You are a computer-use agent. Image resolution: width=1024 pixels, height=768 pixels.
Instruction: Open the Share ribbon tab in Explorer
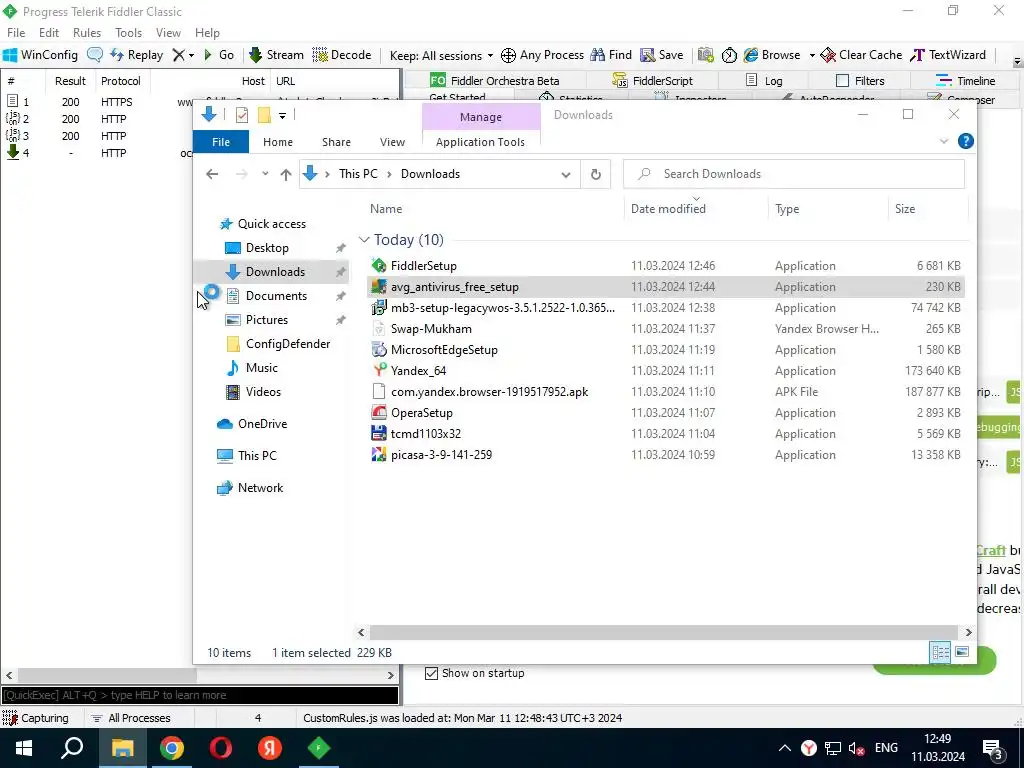(x=336, y=142)
